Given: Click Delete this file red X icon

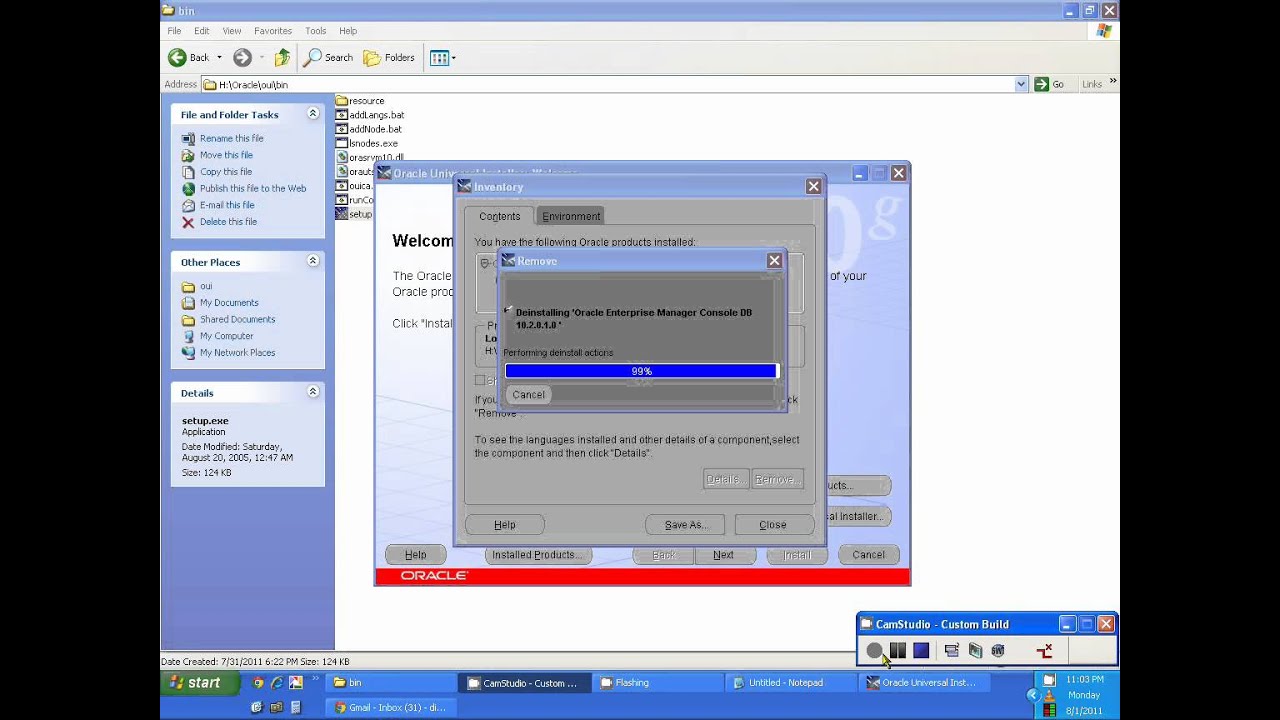Looking at the screenshot, I should [188, 222].
